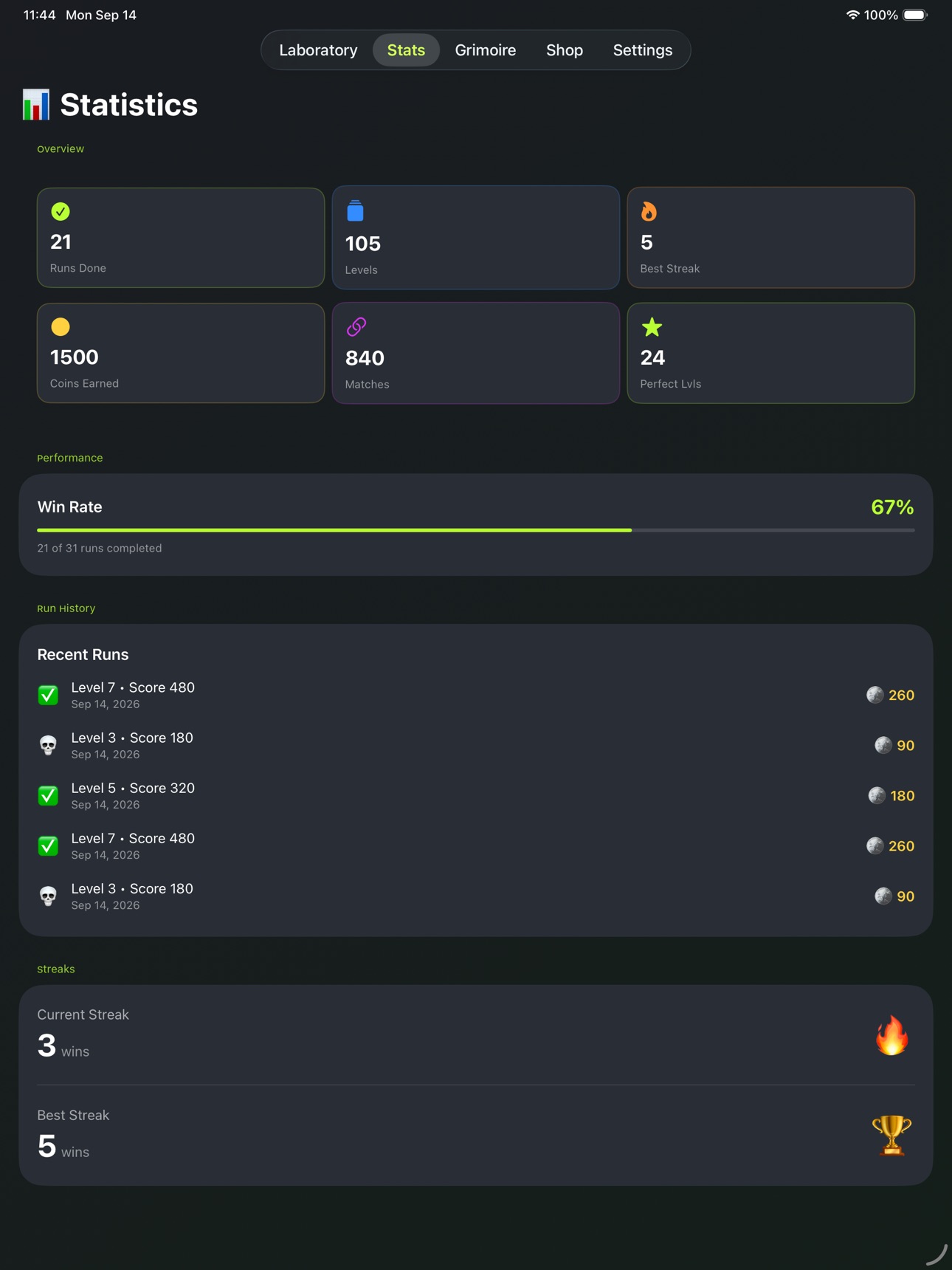The width and height of the screenshot is (952, 1270).
Task: Click the '180' coin reward value
Action: click(x=902, y=796)
